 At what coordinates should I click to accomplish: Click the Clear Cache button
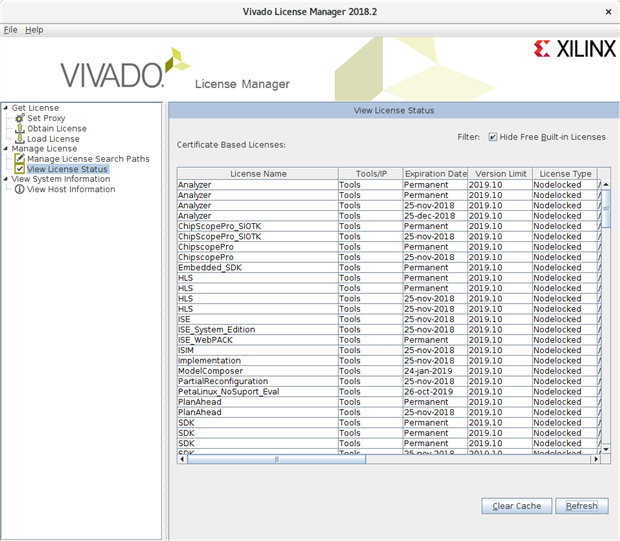516,506
